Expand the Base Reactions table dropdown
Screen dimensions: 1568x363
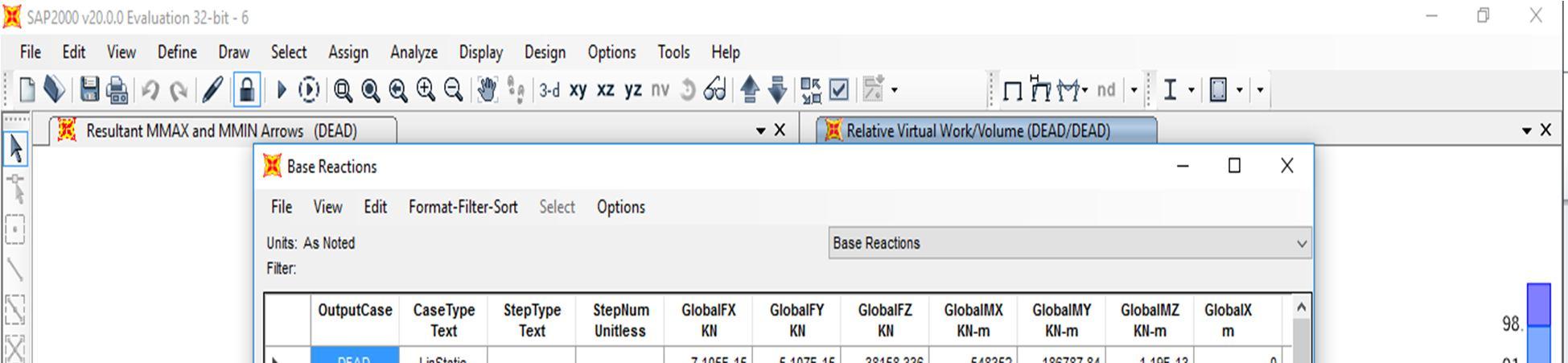pyautogui.click(x=1301, y=243)
